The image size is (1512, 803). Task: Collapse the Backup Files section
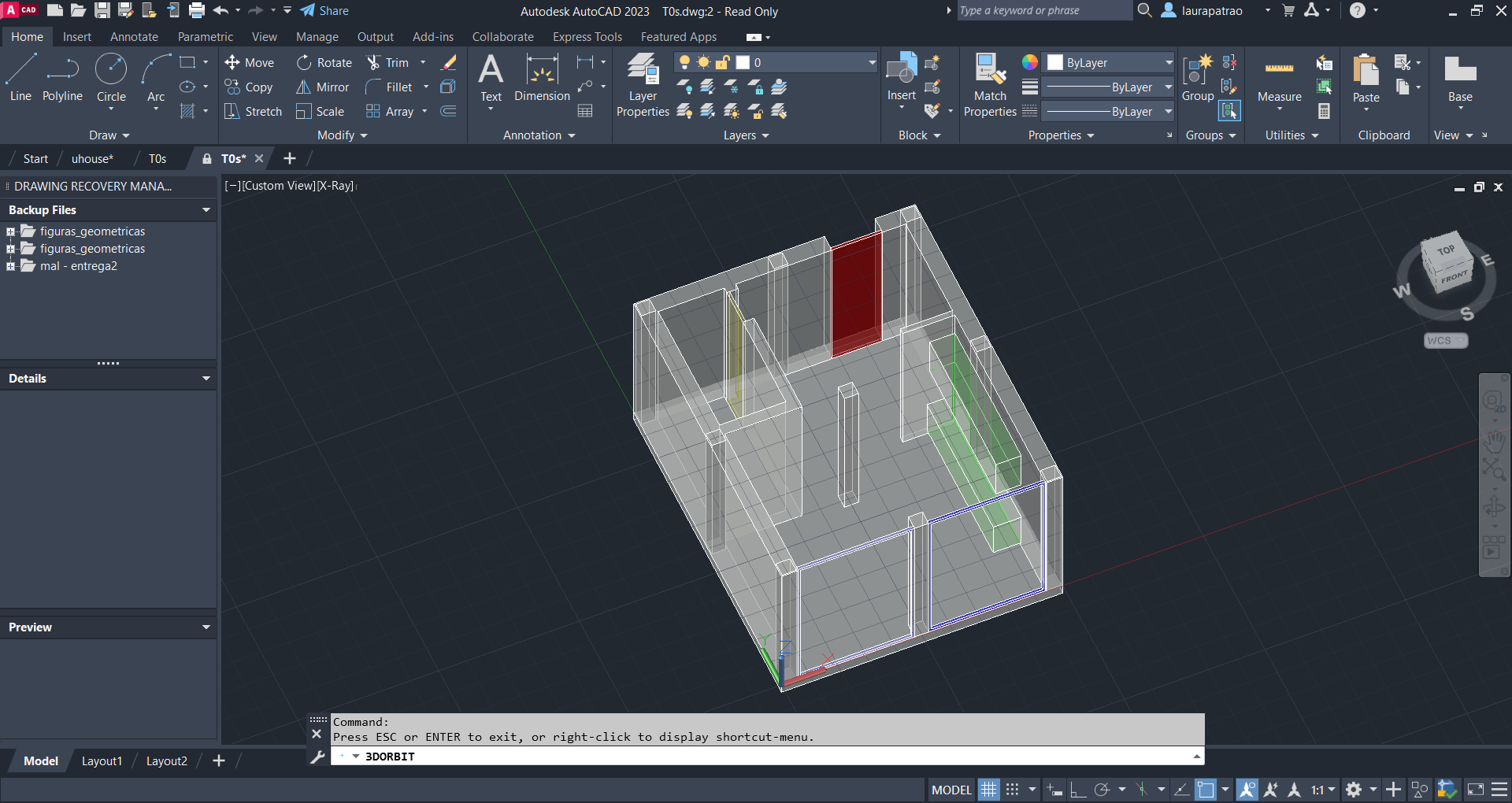coord(206,210)
